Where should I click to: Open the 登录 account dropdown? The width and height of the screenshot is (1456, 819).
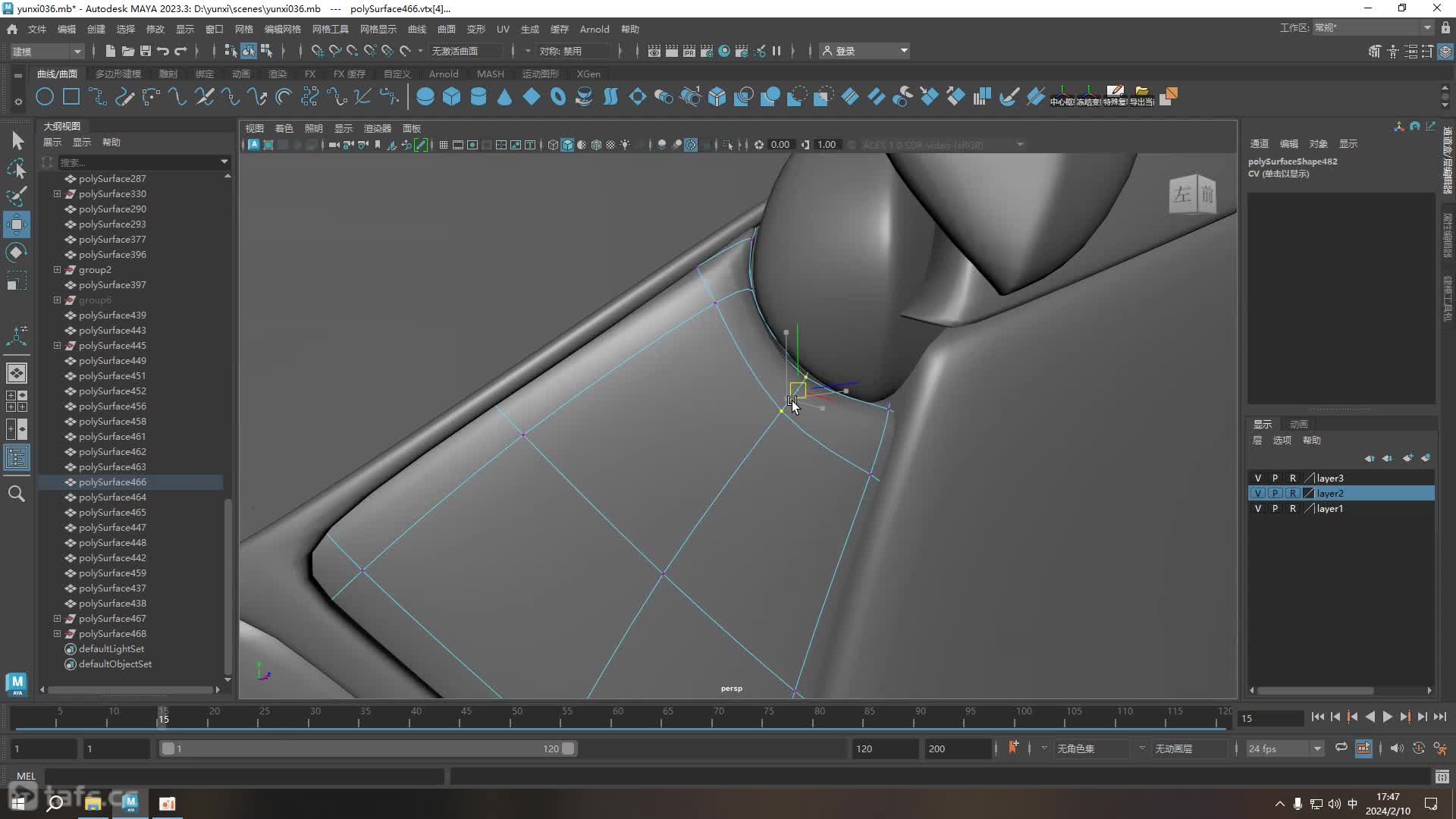(x=866, y=51)
